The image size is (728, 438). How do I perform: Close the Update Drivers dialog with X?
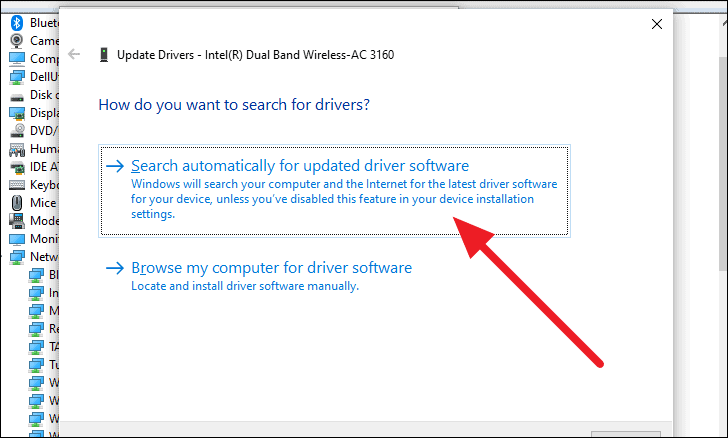pos(656,24)
